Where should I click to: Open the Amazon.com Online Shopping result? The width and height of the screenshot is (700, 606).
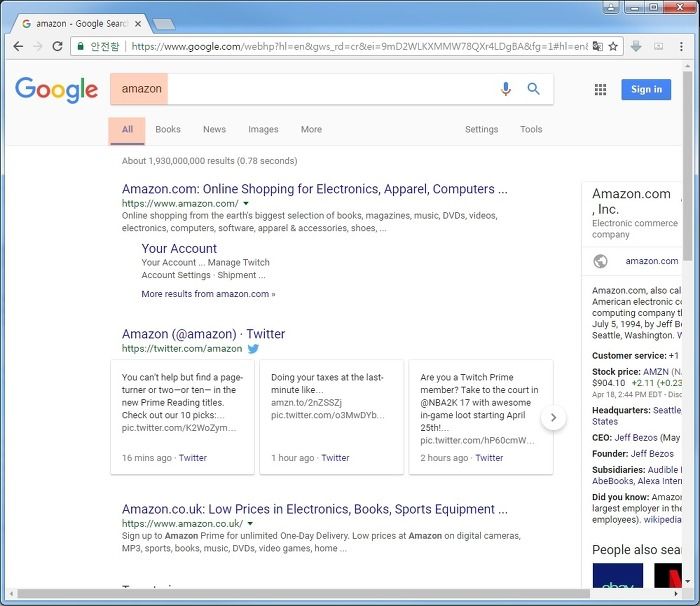(x=315, y=189)
